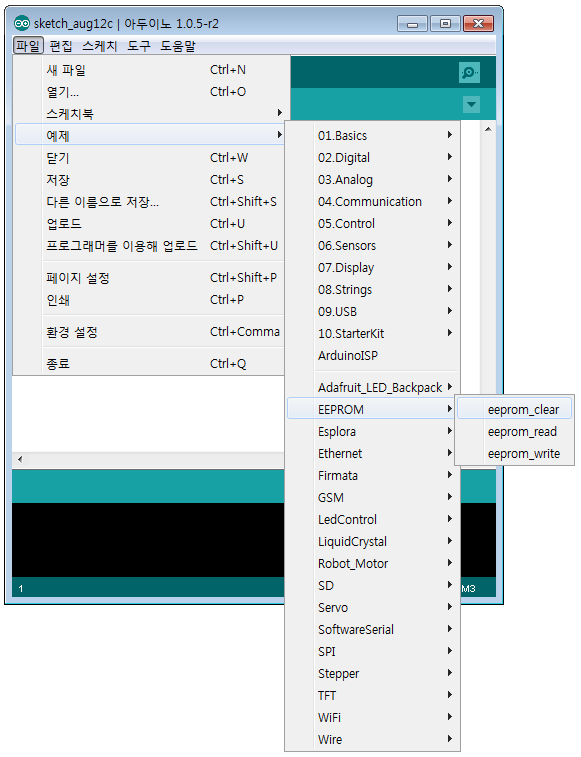Open the eeprom_clear example
Screen dimensions: 581x757
pyautogui.click(x=515, y=409)
